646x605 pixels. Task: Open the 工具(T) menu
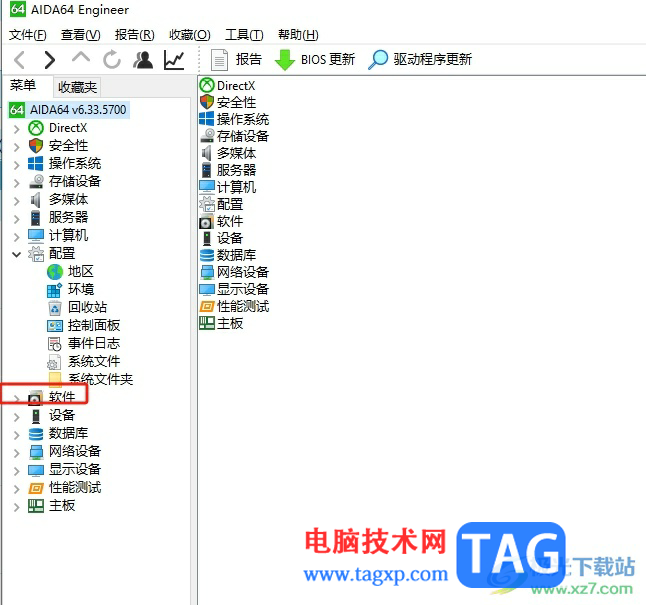[x=244, y=35]
